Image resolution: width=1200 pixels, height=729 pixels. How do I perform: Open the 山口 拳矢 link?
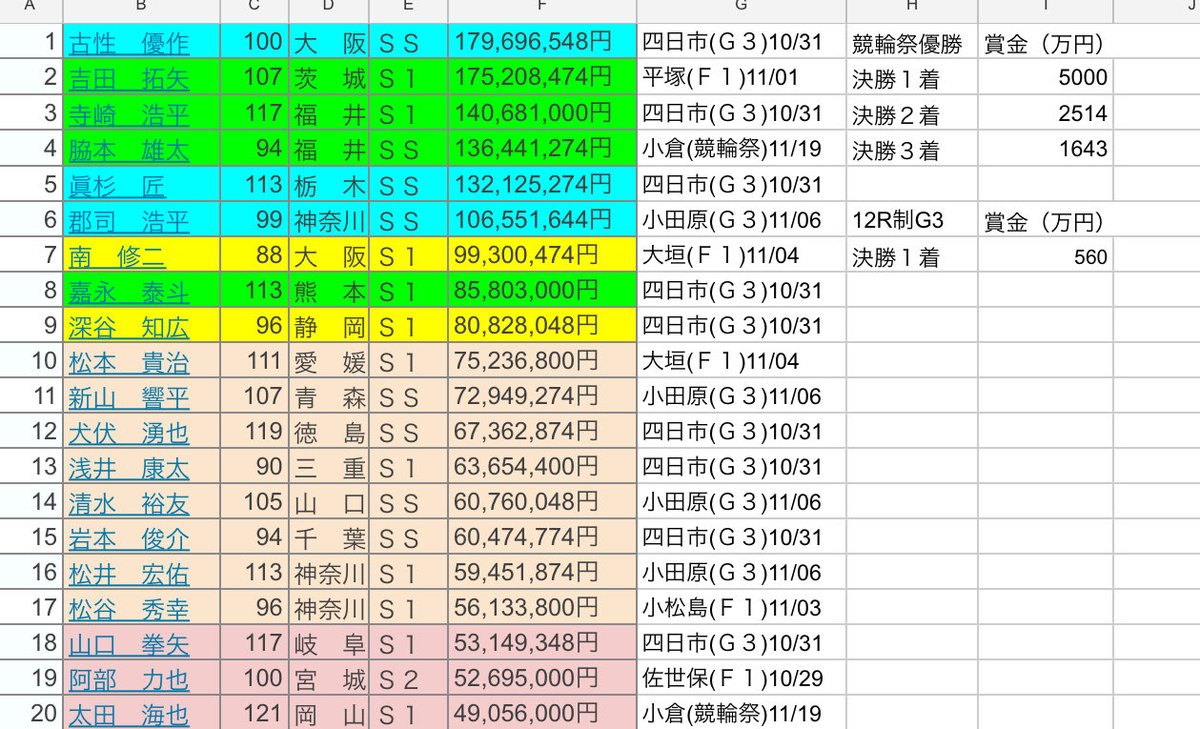pyautogui.click(x=128, y=644)
